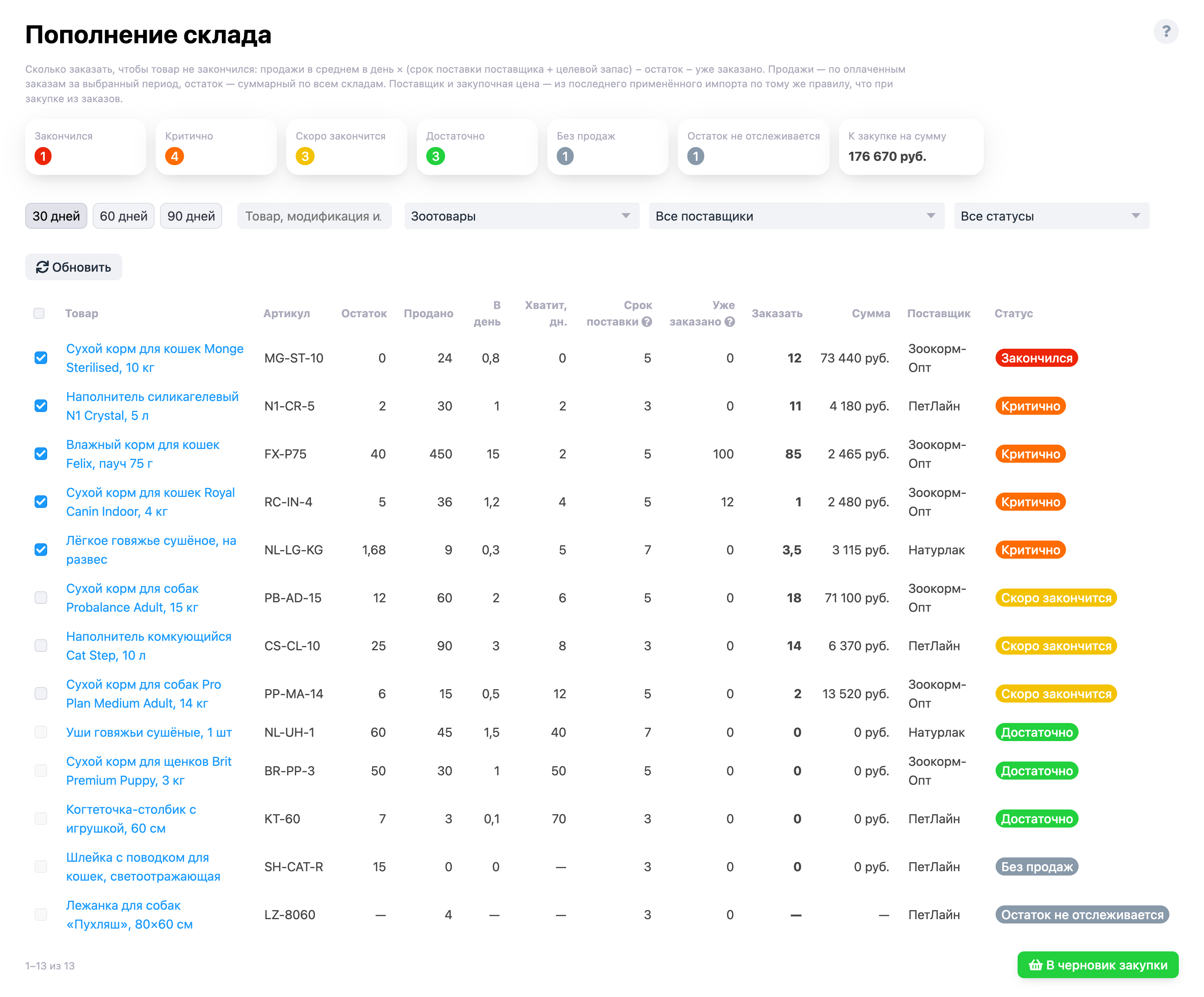This screenshot has width=1204, height=997.
Task: Check the Probalance Adult 15 кг row checkbox
Action: point(41,598)
